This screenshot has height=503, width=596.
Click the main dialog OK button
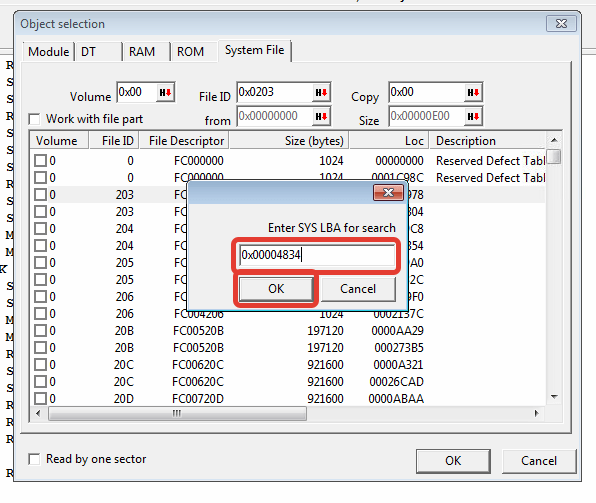453,461
